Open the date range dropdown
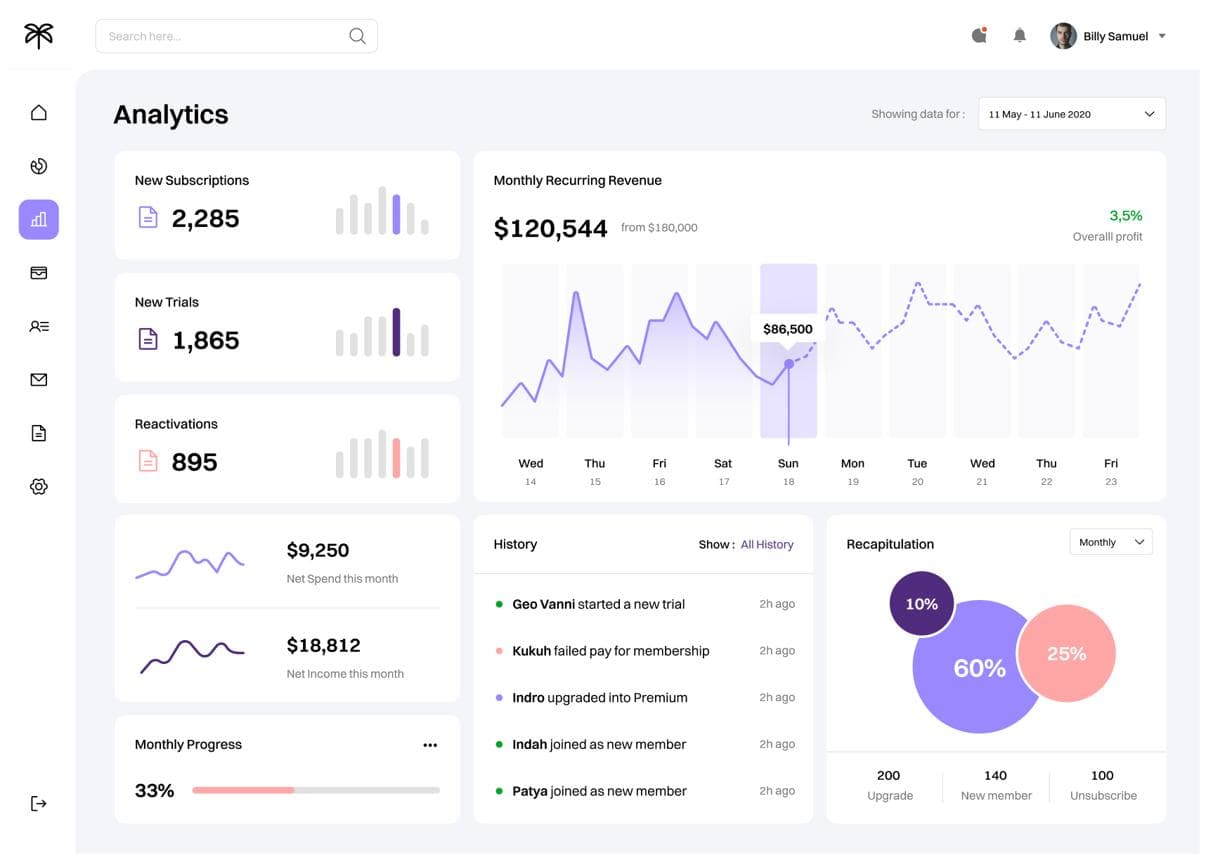Screen dimensions: 1206x860 (1072, 114)
